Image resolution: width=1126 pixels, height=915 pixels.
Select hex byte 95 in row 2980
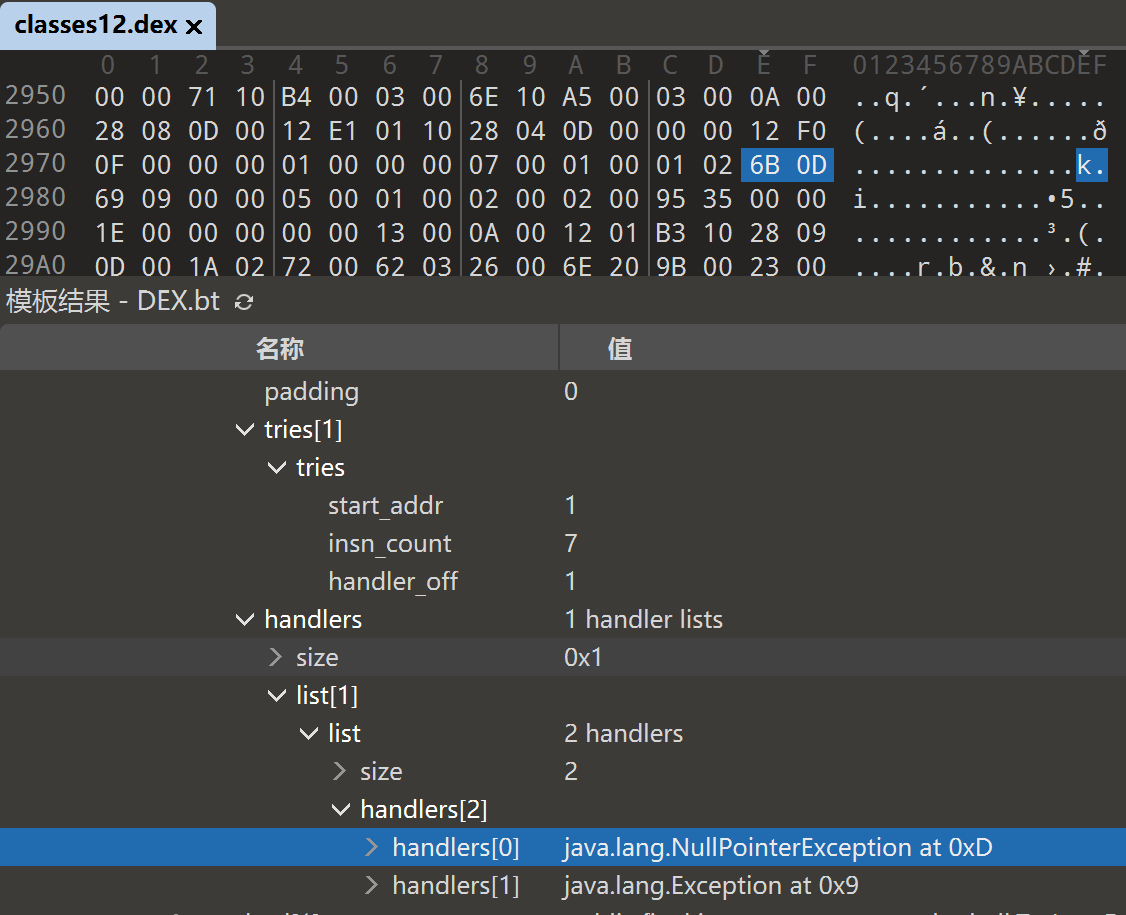(x=670, y=199)
